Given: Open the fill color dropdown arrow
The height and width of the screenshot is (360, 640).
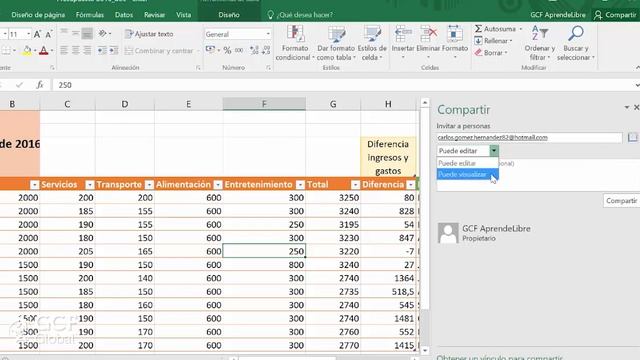Looking at the screenshot, I should (35, 51).
